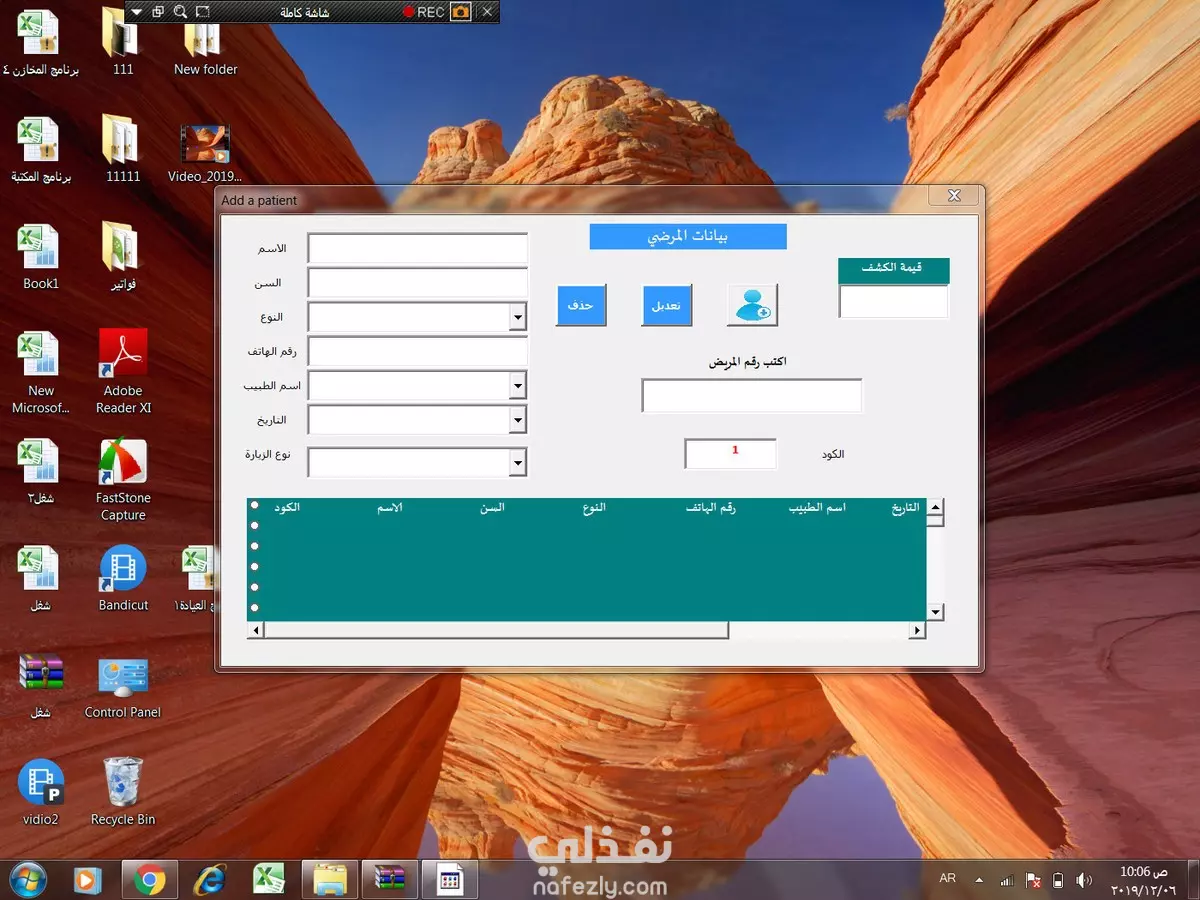
Task: Select the fourth list row radio button
Action: point(255,566)
